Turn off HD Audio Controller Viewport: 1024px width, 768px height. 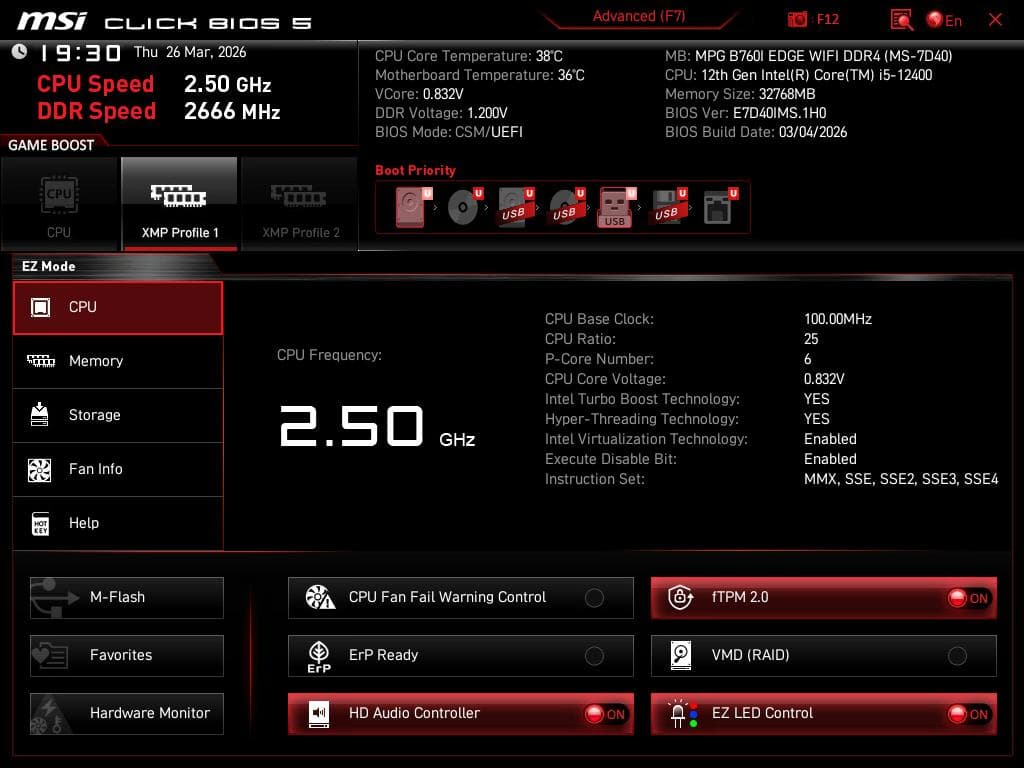tap(460, 714)
